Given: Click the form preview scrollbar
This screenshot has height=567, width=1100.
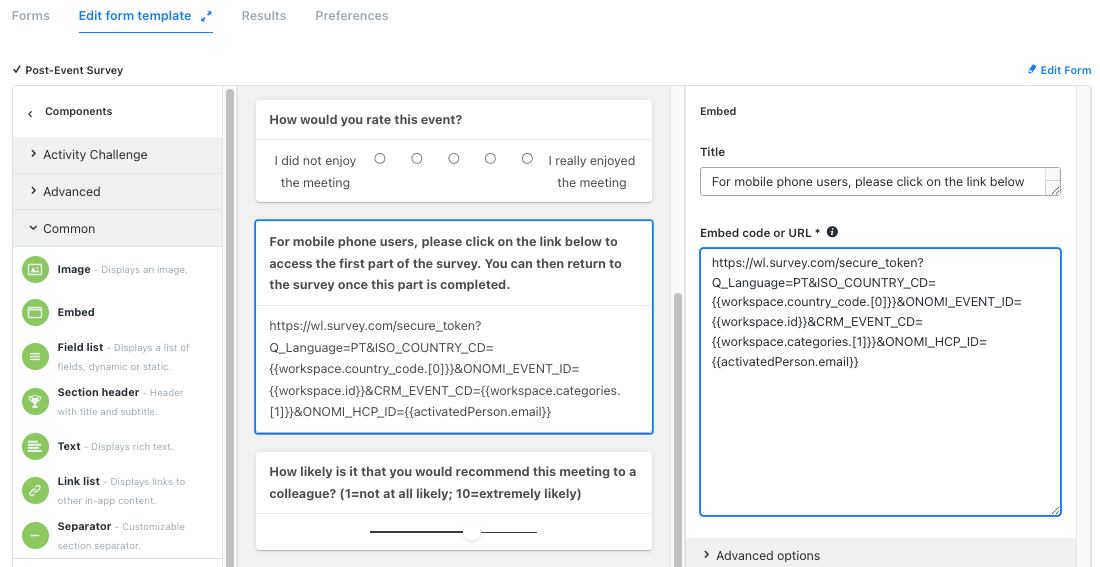Looking at the screenshot, I should pyautogui.click(x=678, y=430).
